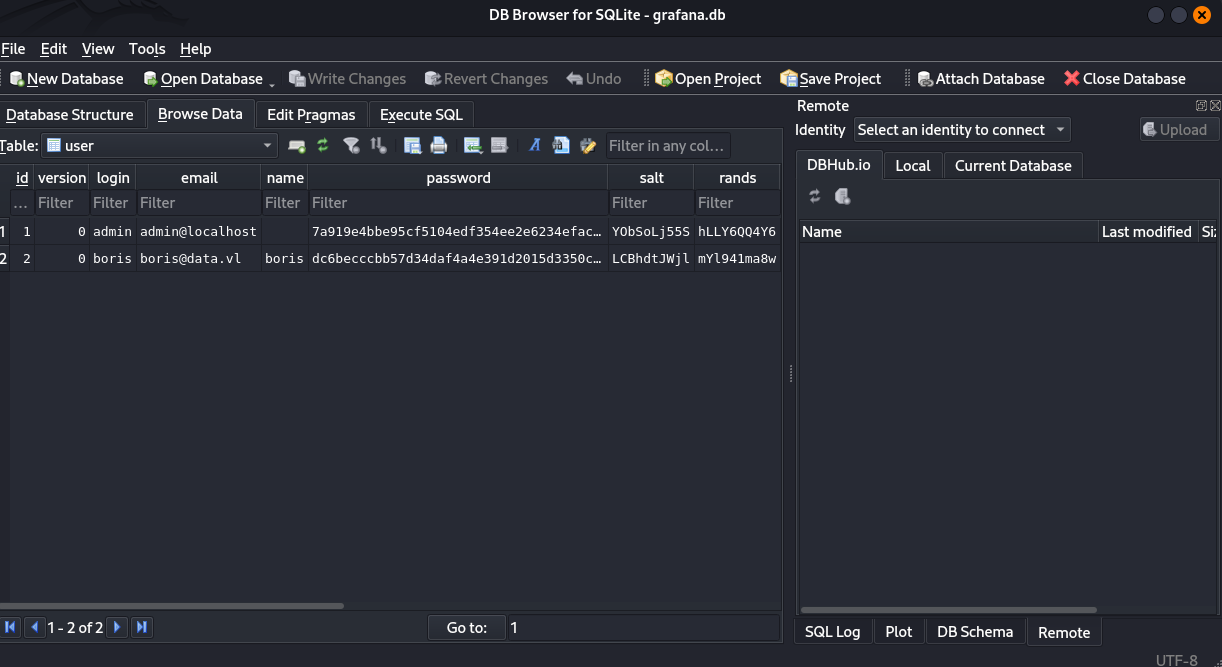Jump to the last page of records
Screen dimensions: 1222x667
pos(142,628)
